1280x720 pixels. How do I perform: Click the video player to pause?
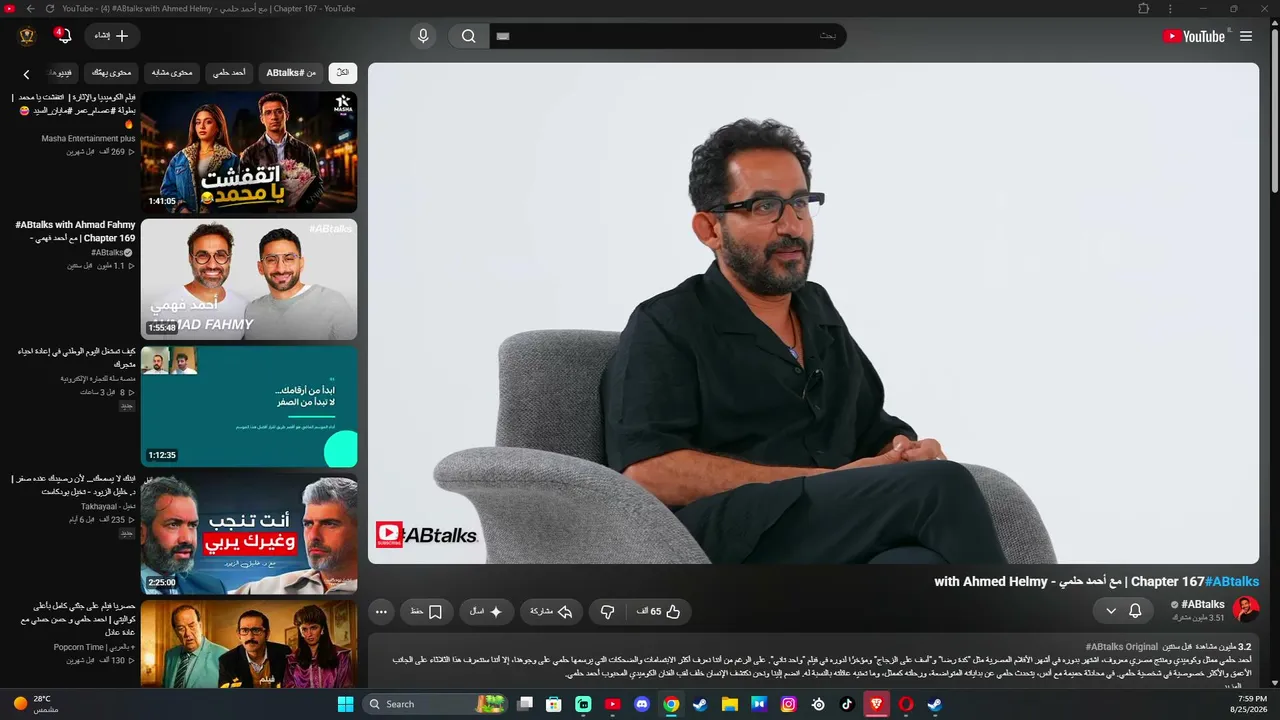813,313
